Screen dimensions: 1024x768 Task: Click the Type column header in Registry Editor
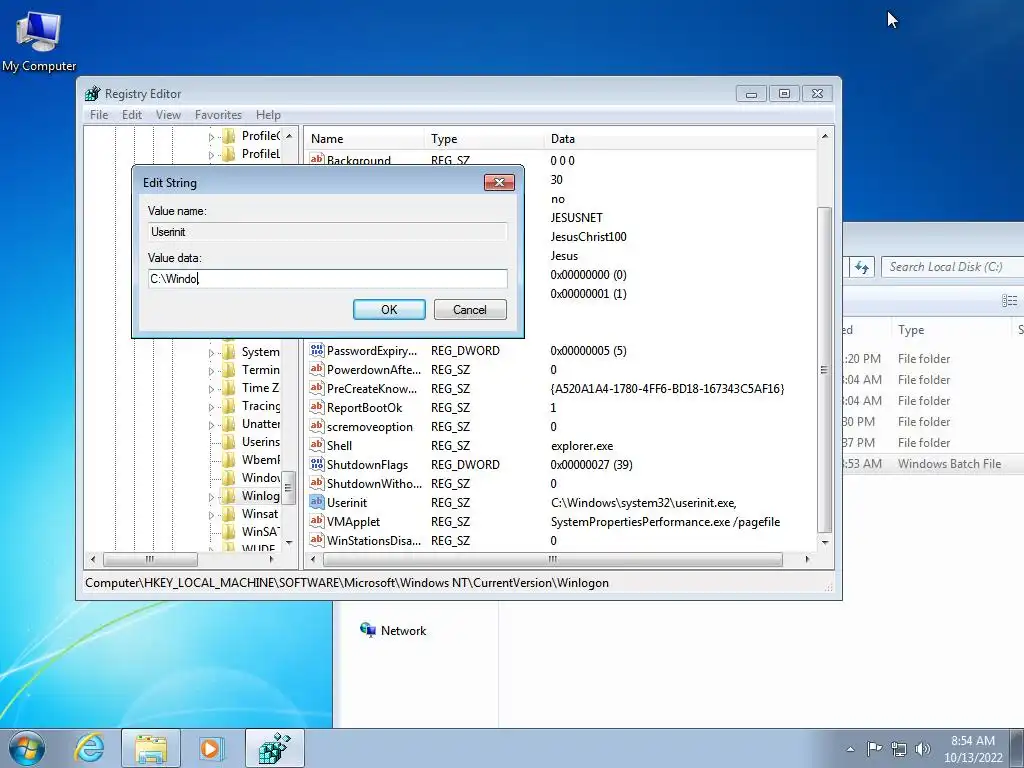483,138
